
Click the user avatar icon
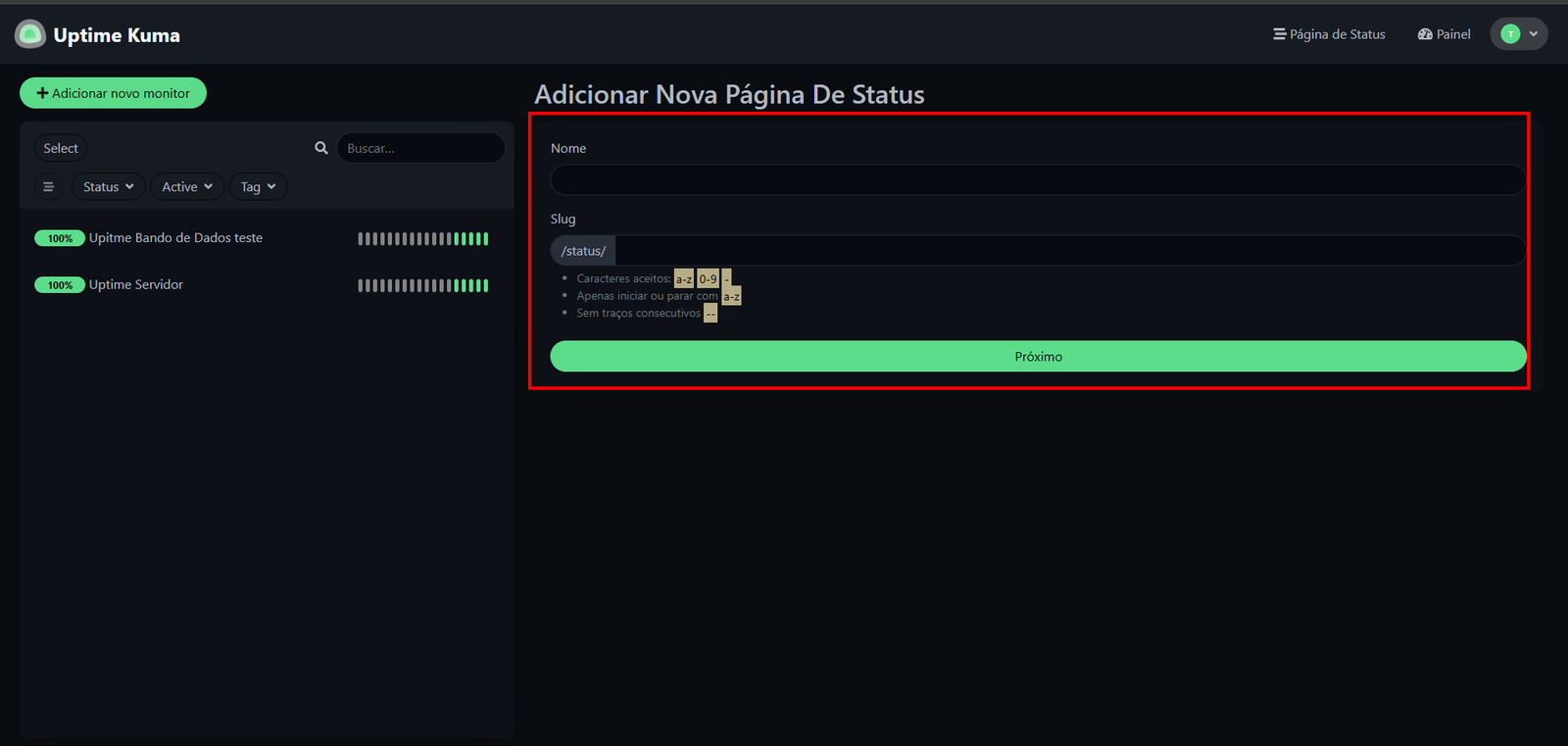(x=1510, y=34)
